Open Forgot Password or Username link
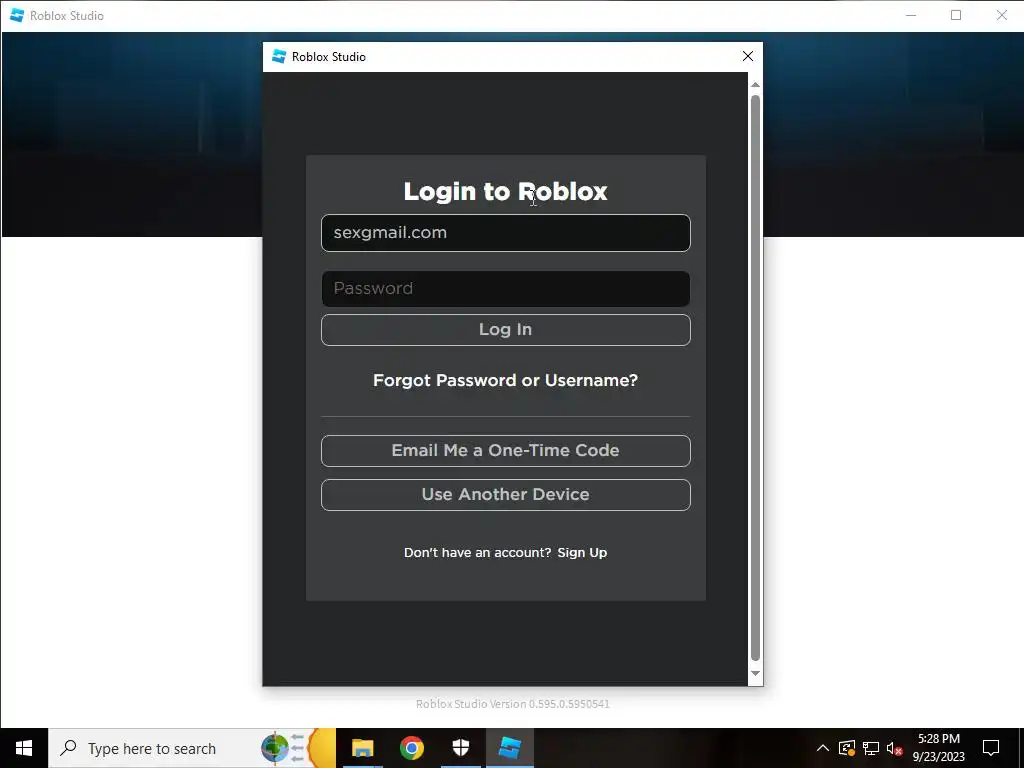Image resolution: width=1024 pixels, height=768 pixels. coord(505,380)
